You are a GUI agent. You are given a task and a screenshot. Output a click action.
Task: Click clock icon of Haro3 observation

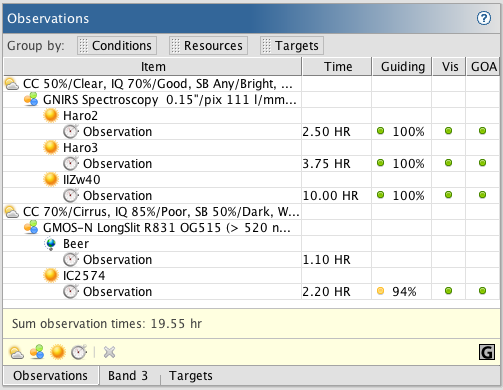pos(71,163)
